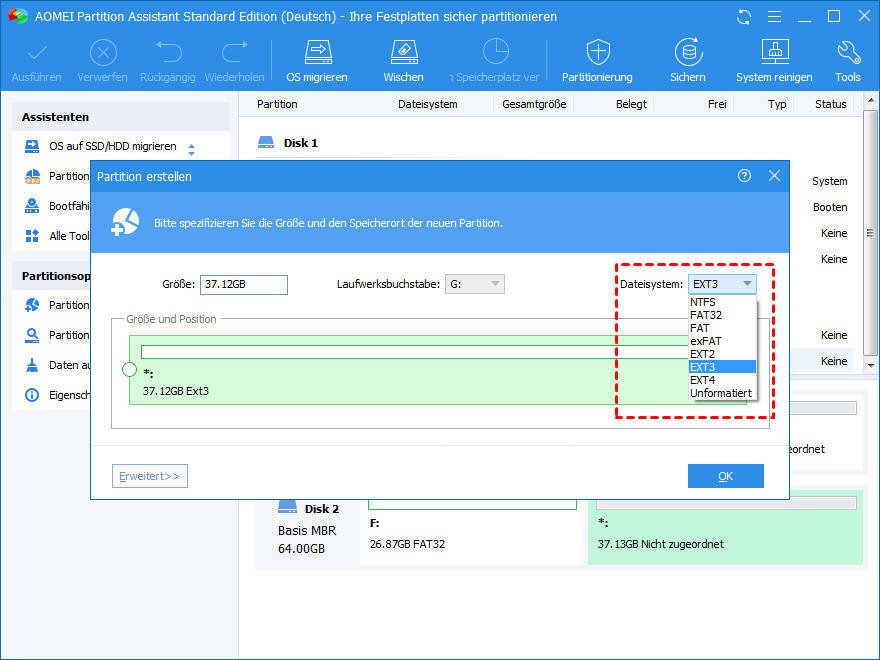The width and height of the screenshot is (880, 660).
Task: Click the refresh icon in title bar
Action: [744, 17]
